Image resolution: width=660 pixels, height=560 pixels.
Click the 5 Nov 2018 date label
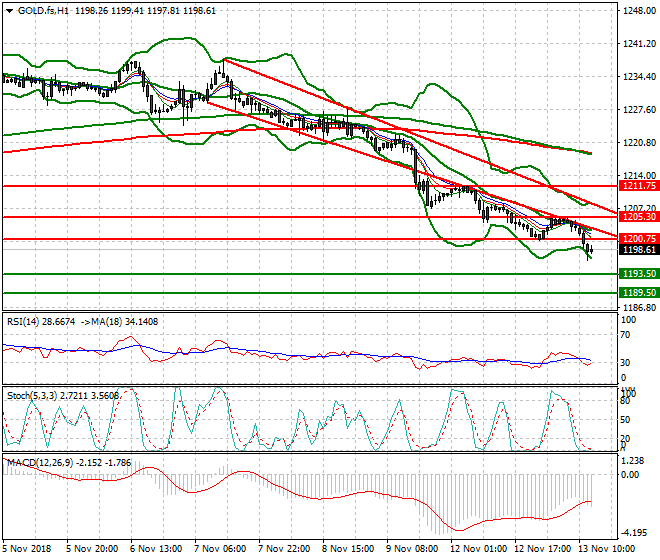point(28,549)
